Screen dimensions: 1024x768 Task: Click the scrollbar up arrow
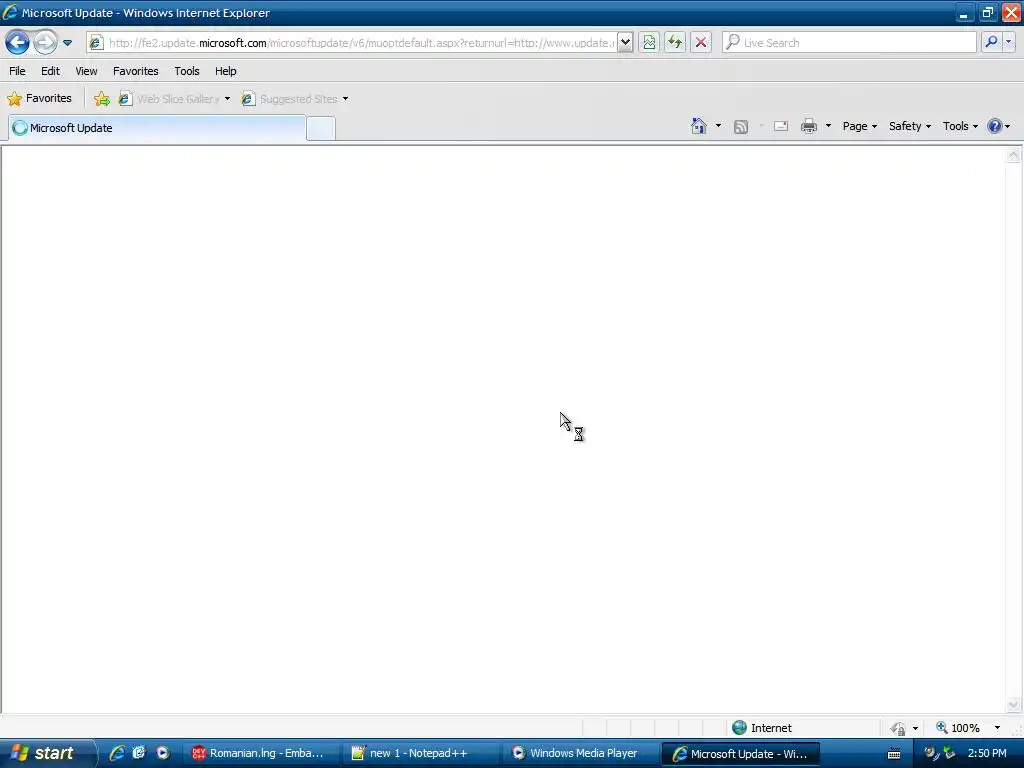pos(1014,155)
